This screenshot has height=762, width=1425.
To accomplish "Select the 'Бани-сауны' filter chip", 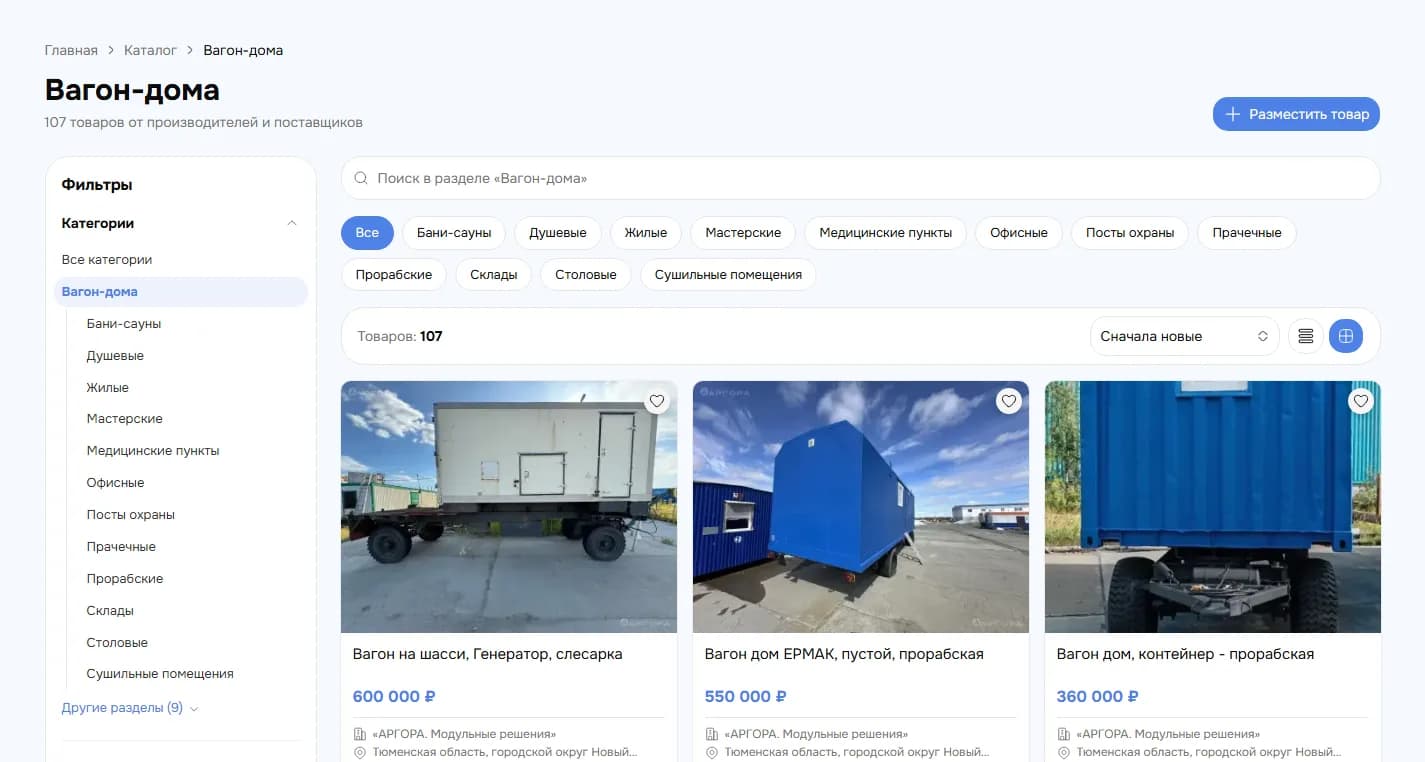I will [454, 233].
